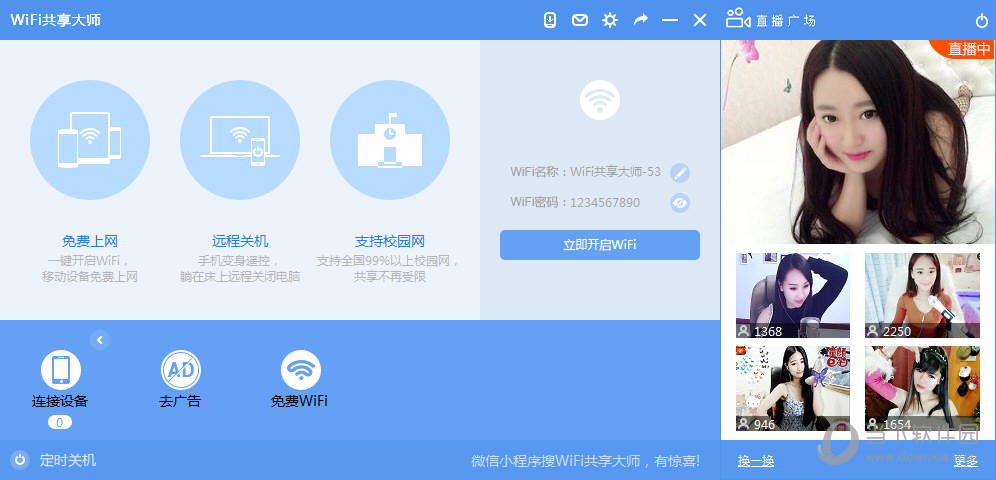This screenshot has height=480, width=996.
Task: Click the download icon in title bar
Action: (550, 20)
